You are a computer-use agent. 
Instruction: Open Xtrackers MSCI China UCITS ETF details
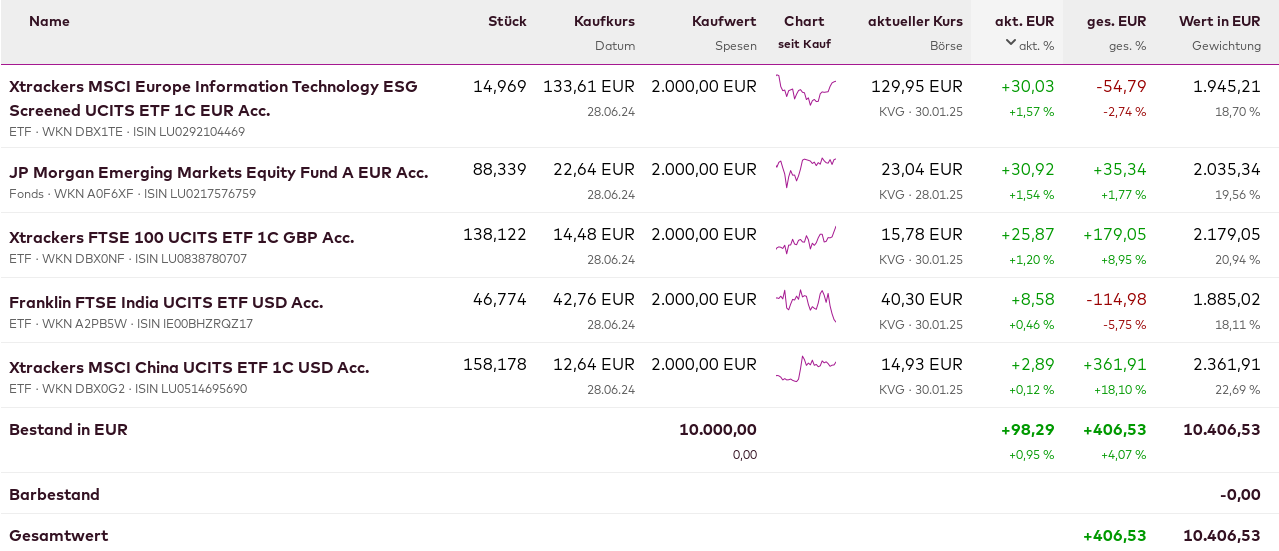pyautogui.click(x=189, y=367)
